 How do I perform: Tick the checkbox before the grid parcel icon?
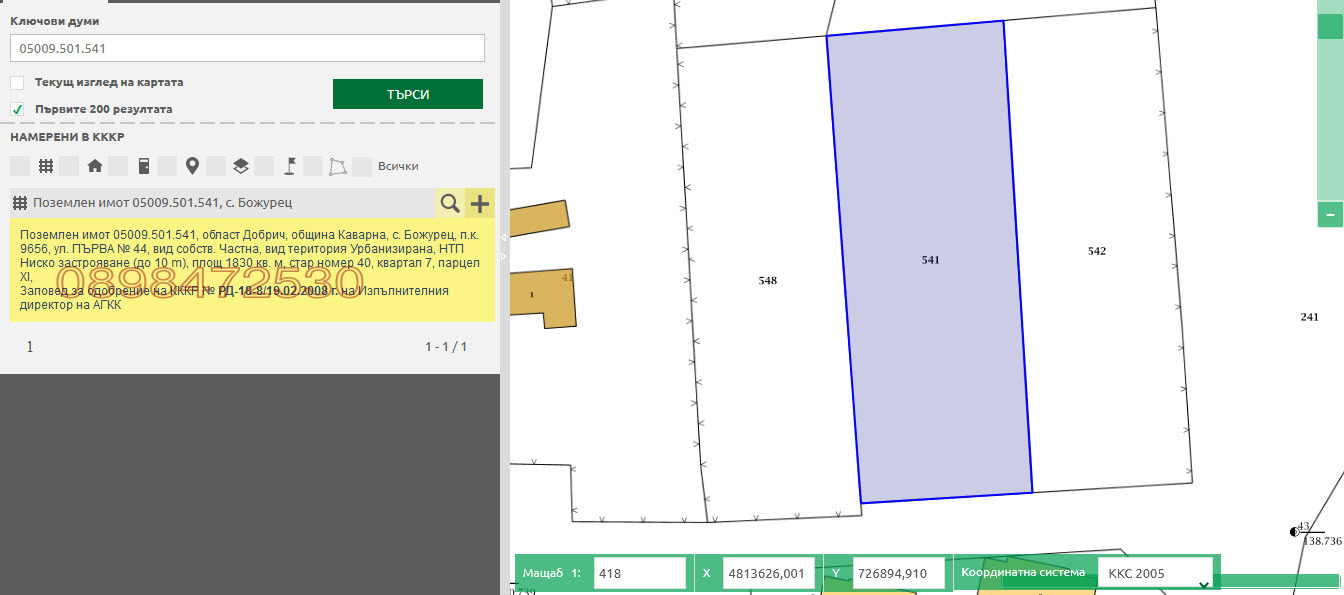20,166
